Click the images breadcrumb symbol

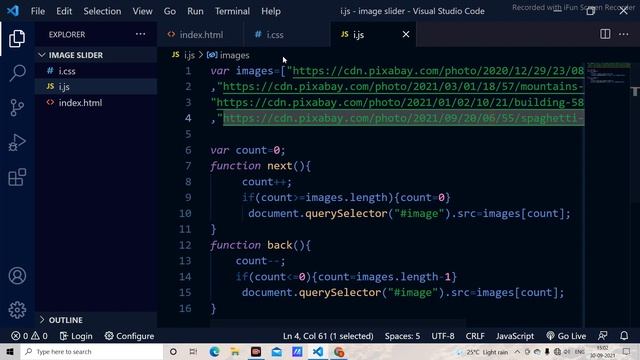coord(228,55)
